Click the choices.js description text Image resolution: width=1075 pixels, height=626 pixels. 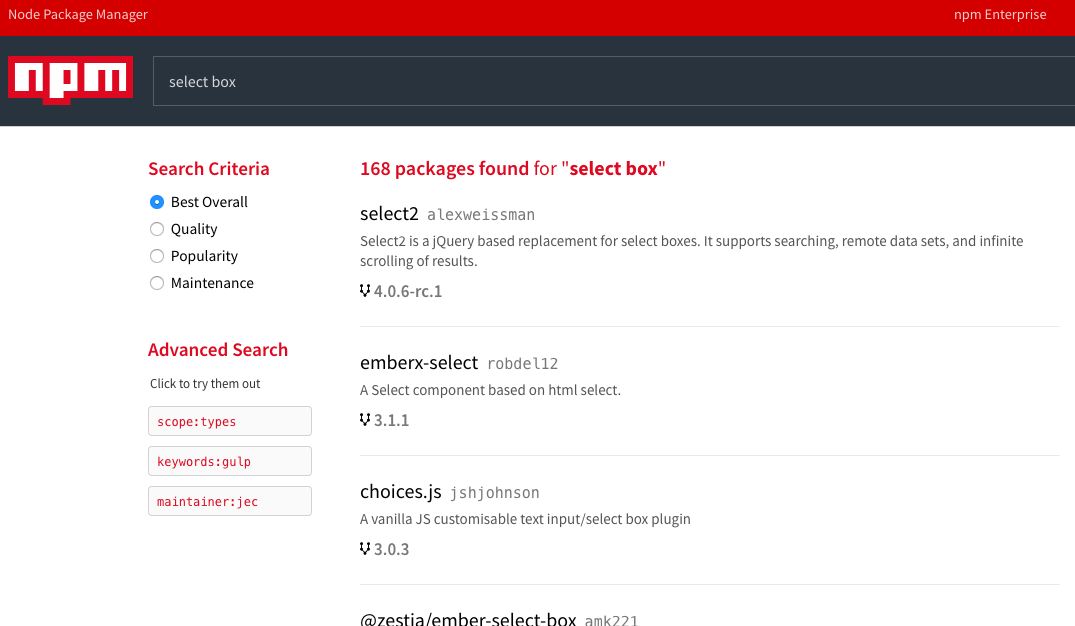pos(525,519)
